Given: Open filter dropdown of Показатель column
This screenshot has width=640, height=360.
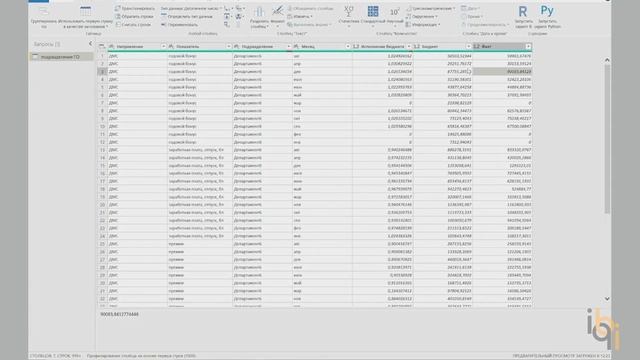Looking at the screenshot, I should 229,47.
